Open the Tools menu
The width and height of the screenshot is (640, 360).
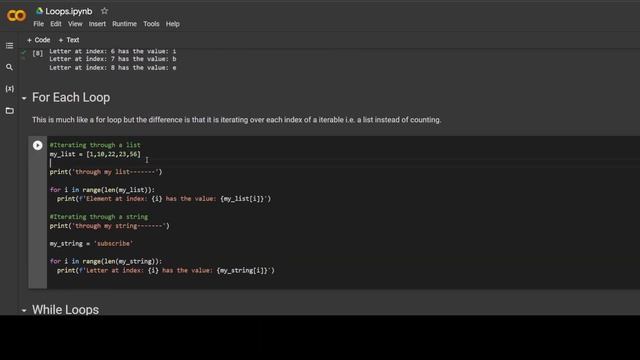click(151, 24)
